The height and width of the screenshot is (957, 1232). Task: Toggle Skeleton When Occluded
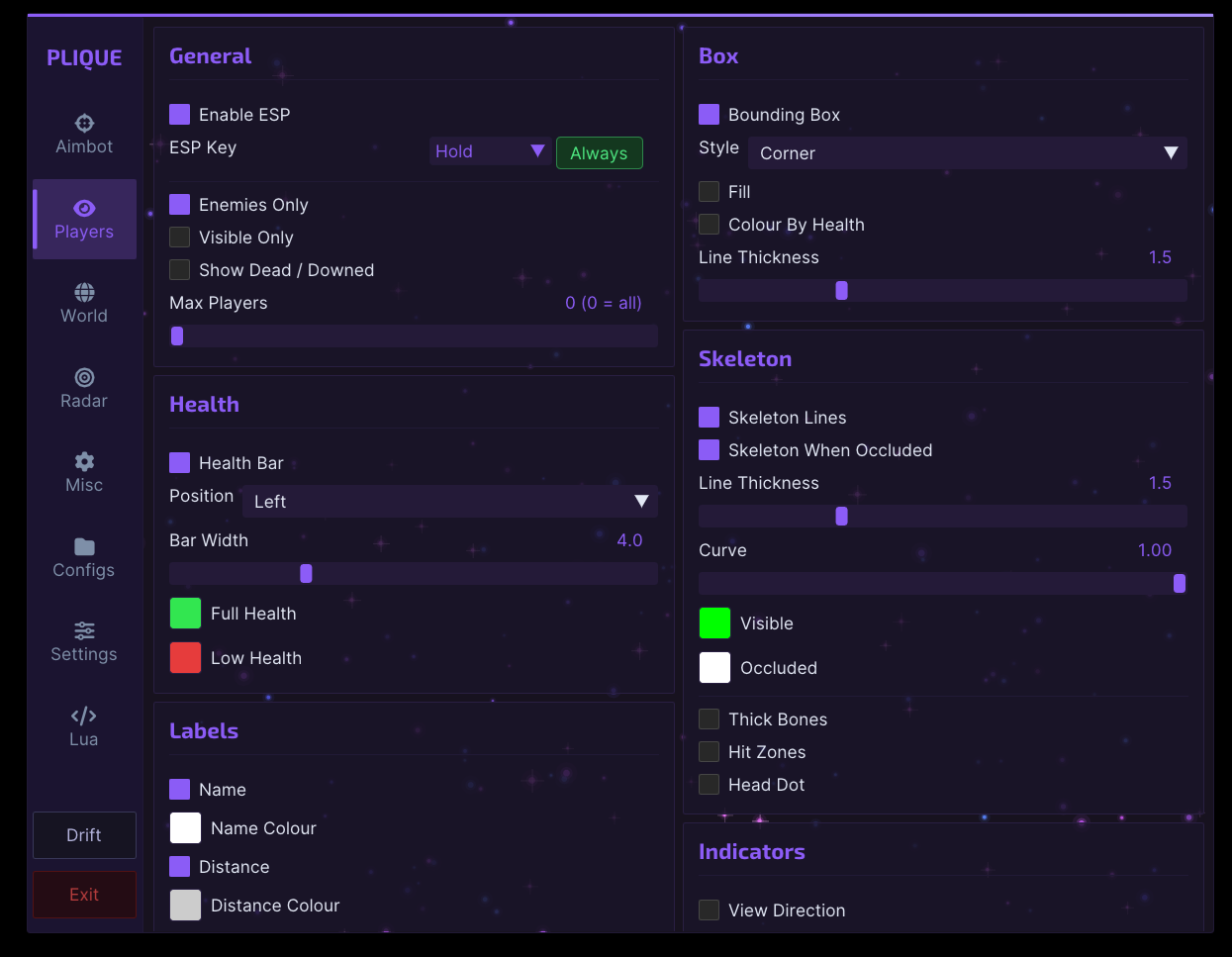709,449
